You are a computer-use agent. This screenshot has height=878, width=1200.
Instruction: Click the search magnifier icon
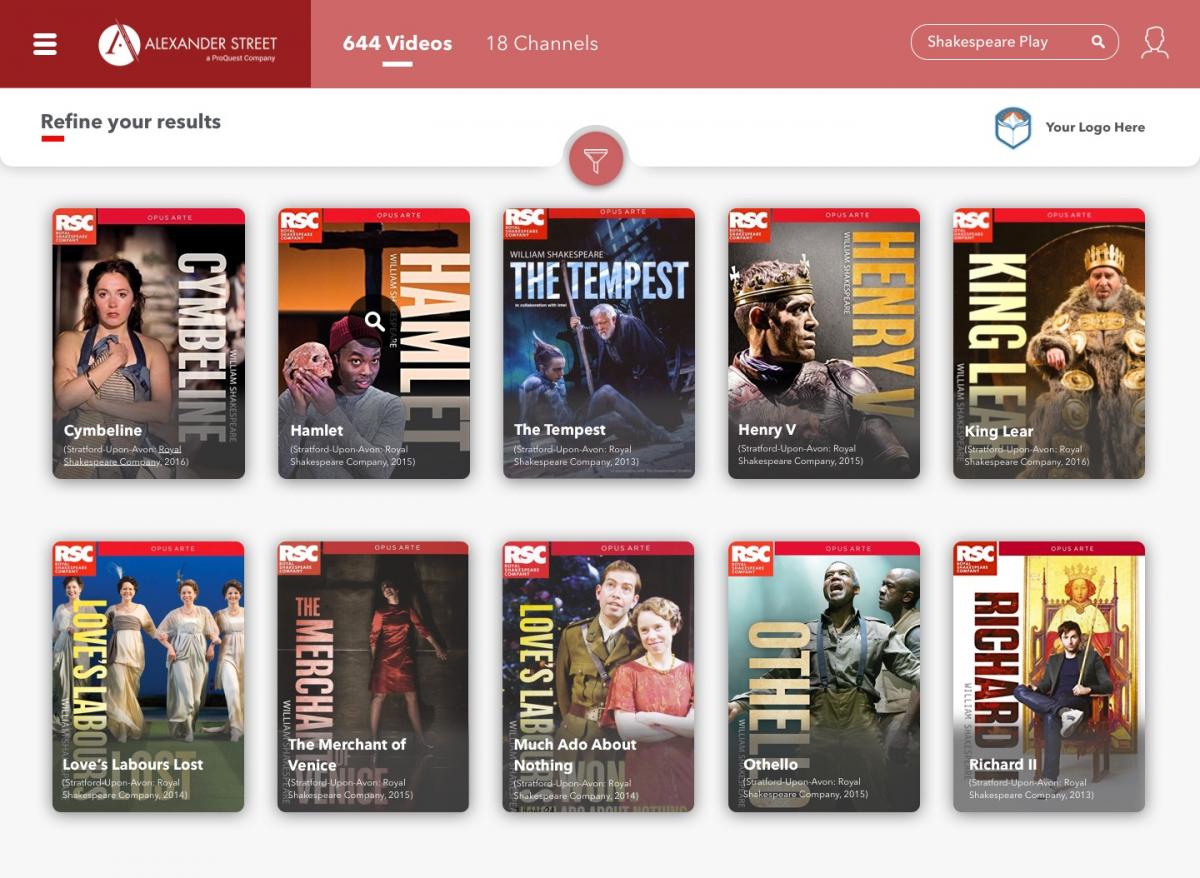pyautogui.click(x=1098, y=42)
